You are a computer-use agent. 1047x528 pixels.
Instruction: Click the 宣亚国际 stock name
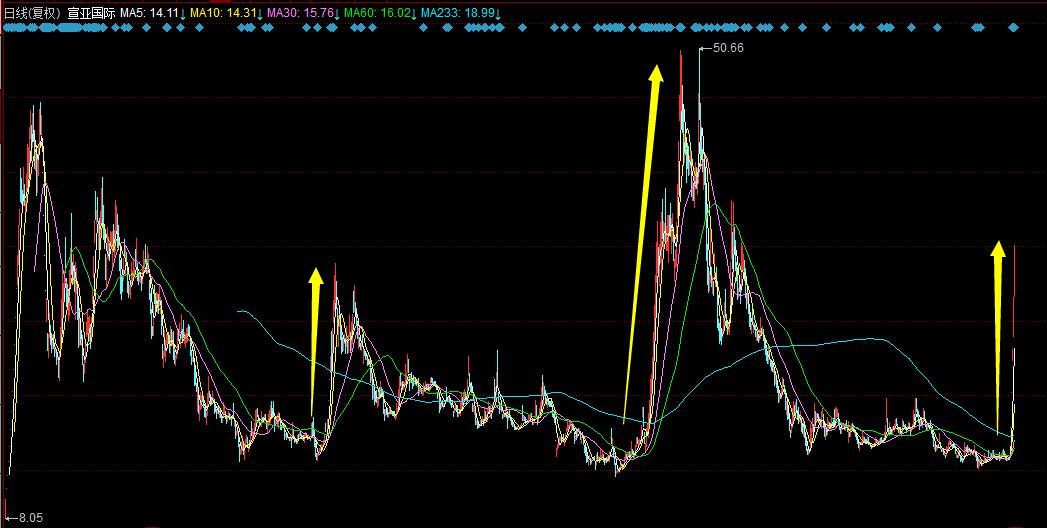click(x=91, y=13)
